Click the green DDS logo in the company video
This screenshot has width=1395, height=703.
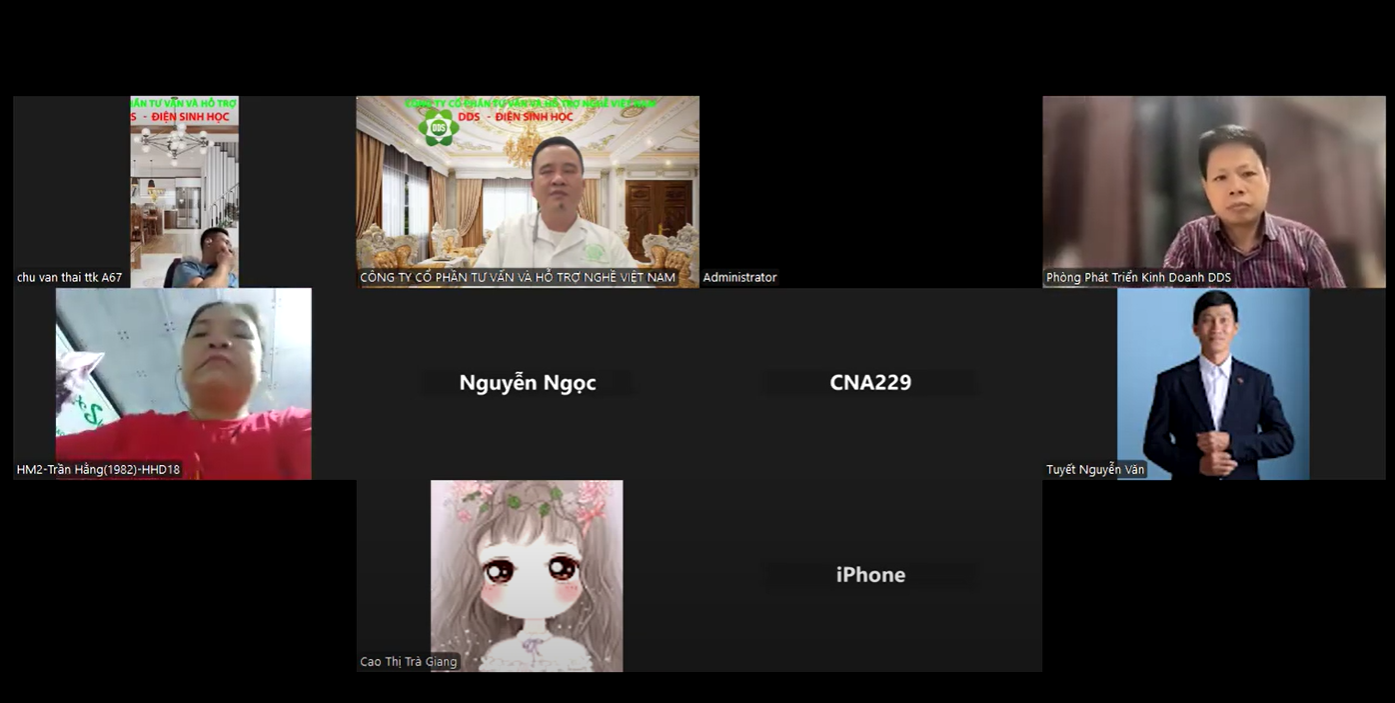[438, 128]
